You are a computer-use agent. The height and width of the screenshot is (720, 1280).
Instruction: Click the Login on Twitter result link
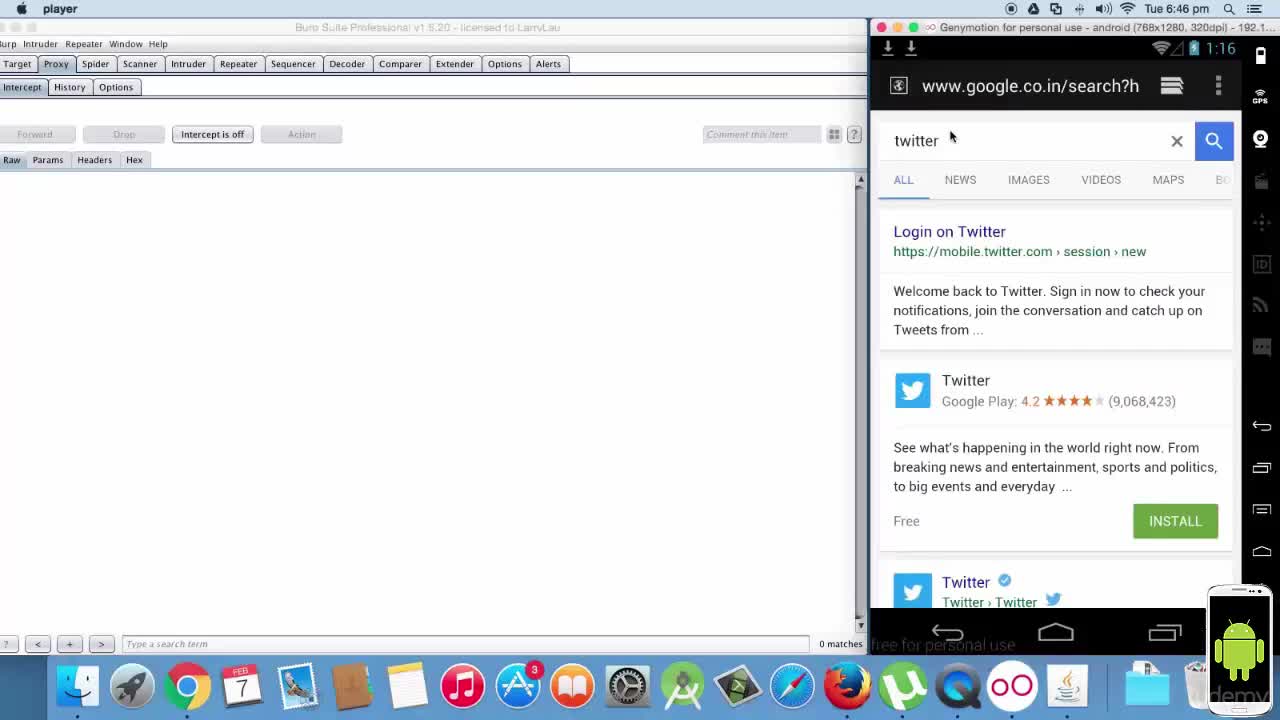click(949, 232)
